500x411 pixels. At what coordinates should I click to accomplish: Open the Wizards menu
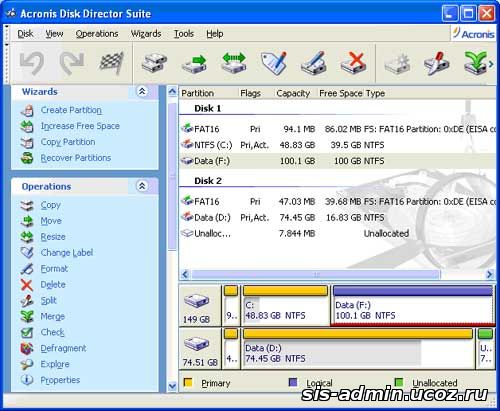point(146,34)
